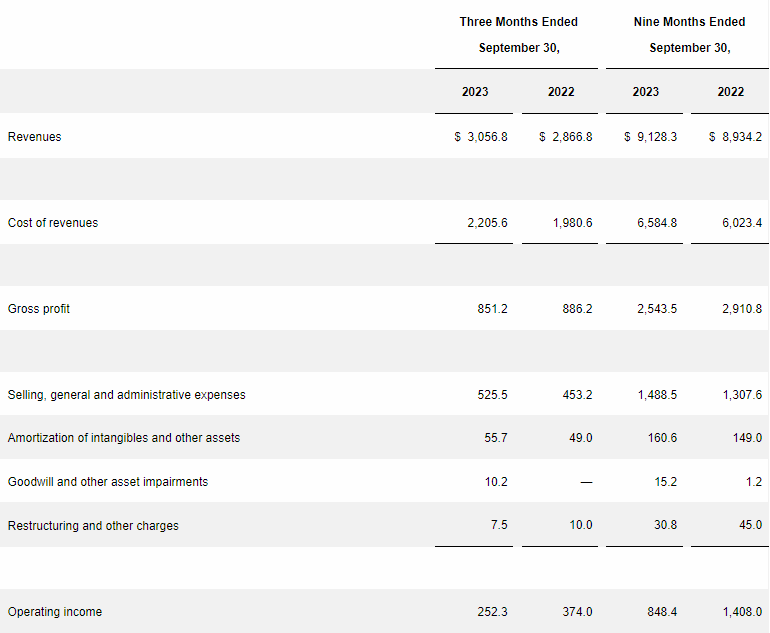Click the Nine Months Ended column header

(689, 22)
